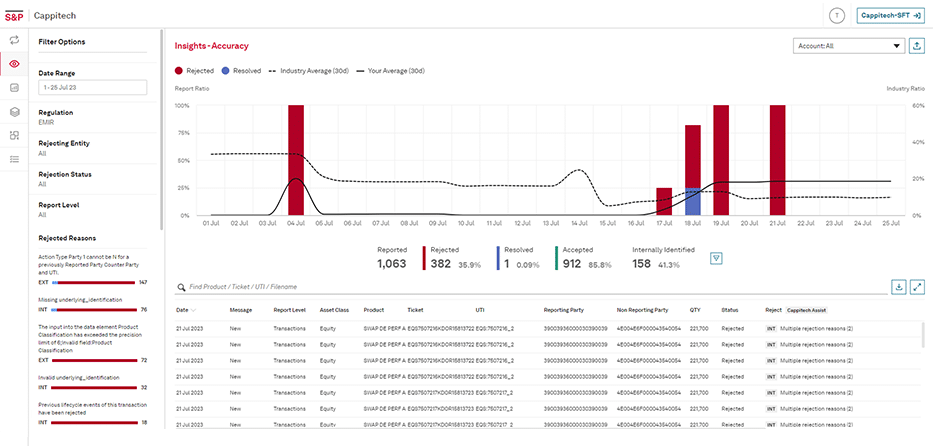
Task: Open the chart sidebar icon
Action: pos(14,88)
